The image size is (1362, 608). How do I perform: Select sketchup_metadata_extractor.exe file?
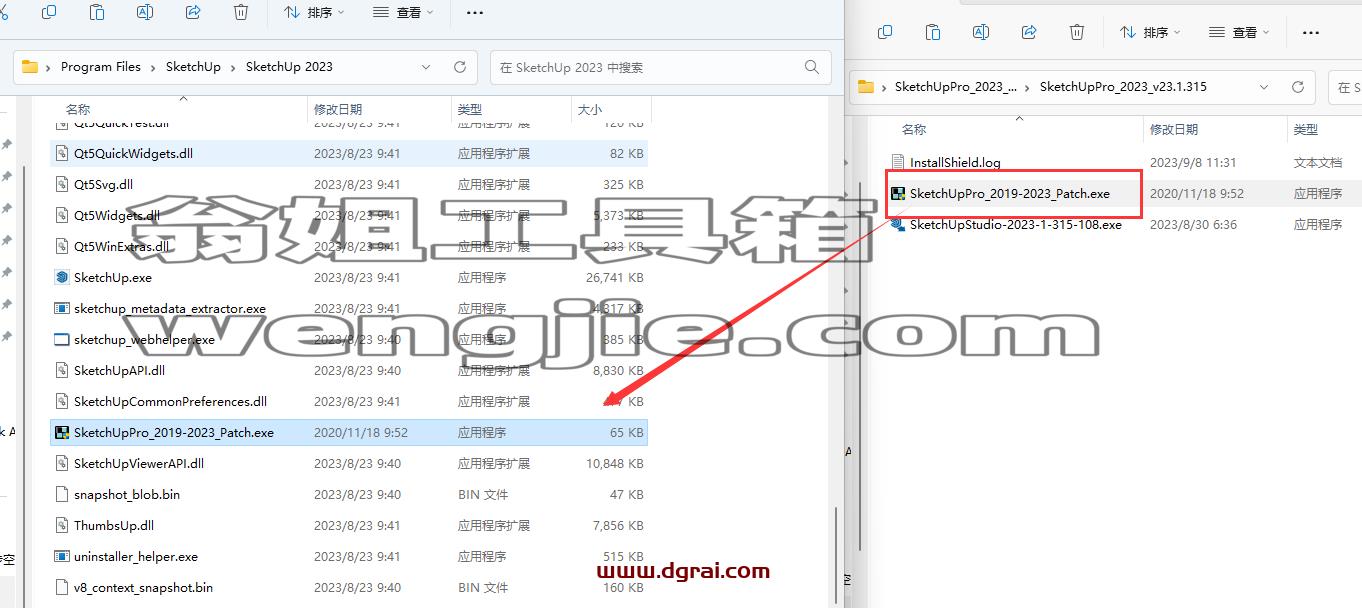(349, 309)
